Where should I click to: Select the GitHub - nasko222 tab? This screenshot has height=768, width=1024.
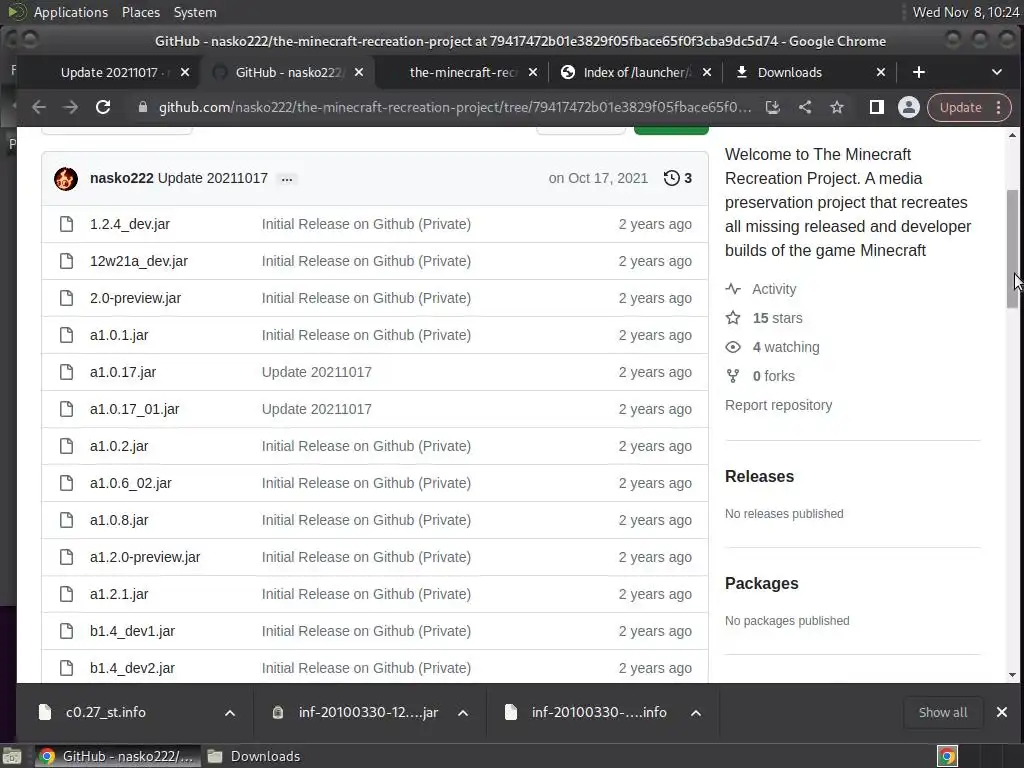coord(288,72)
